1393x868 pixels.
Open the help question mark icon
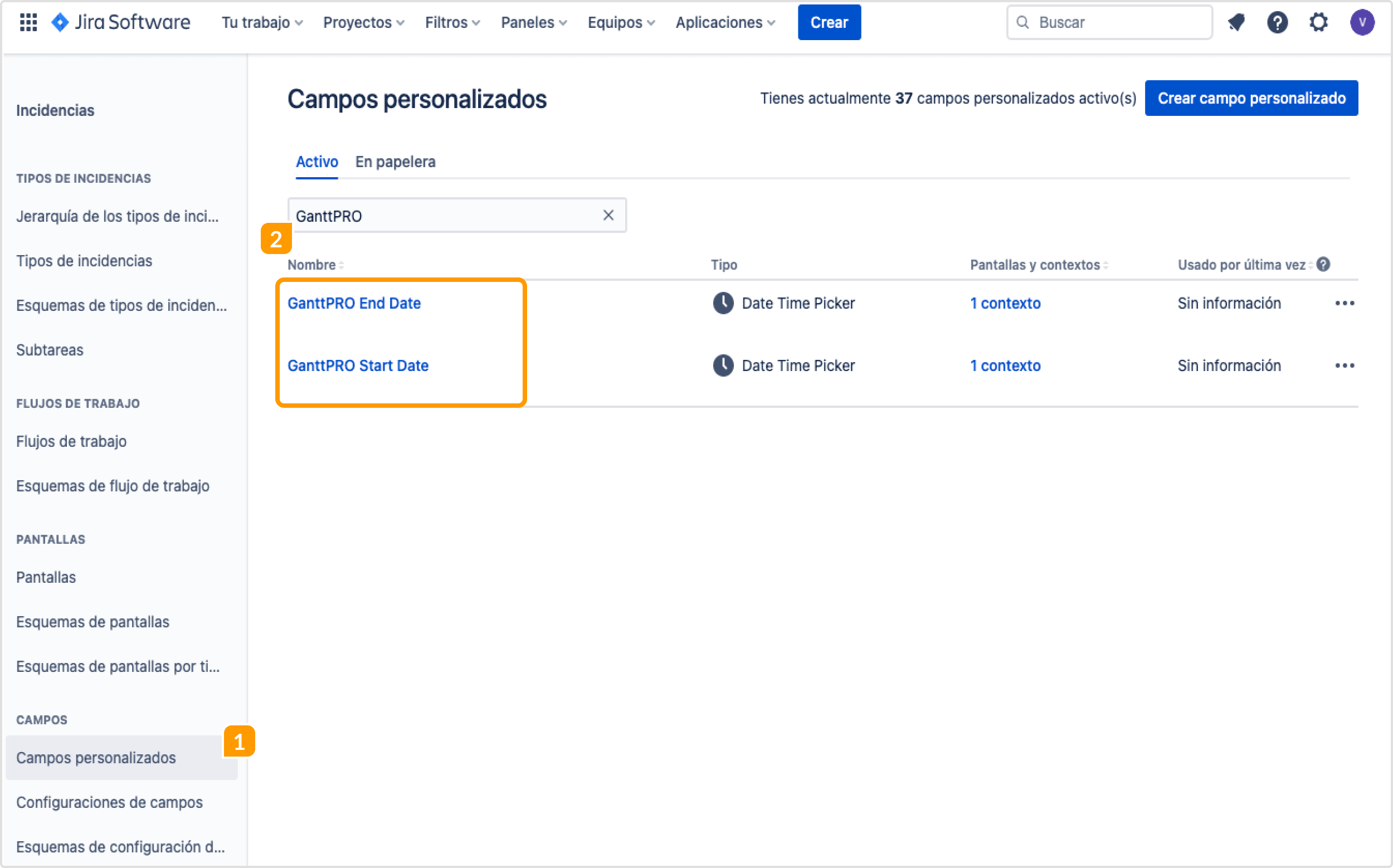click(1278, 22)
